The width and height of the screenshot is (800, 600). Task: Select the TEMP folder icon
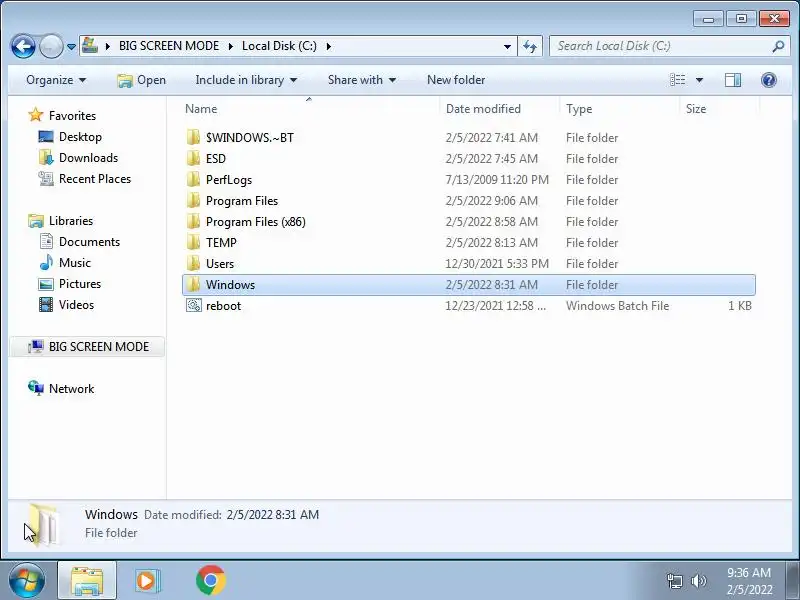tap(193, 242)
